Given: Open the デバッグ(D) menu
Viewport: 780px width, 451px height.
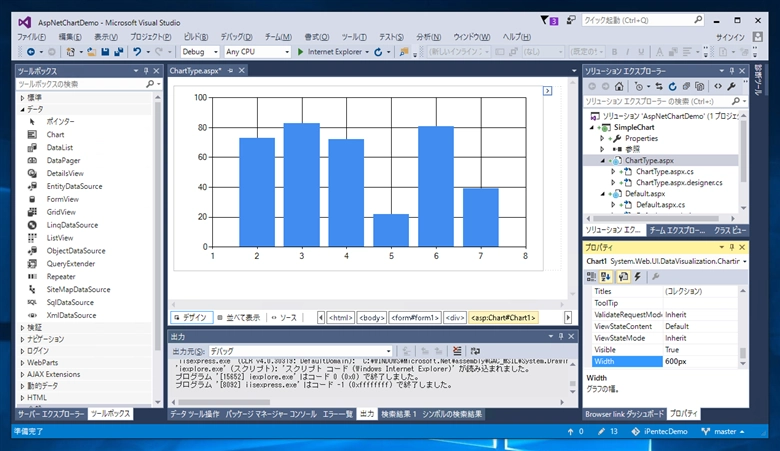Looking at the screenshot, I should 236,37.
